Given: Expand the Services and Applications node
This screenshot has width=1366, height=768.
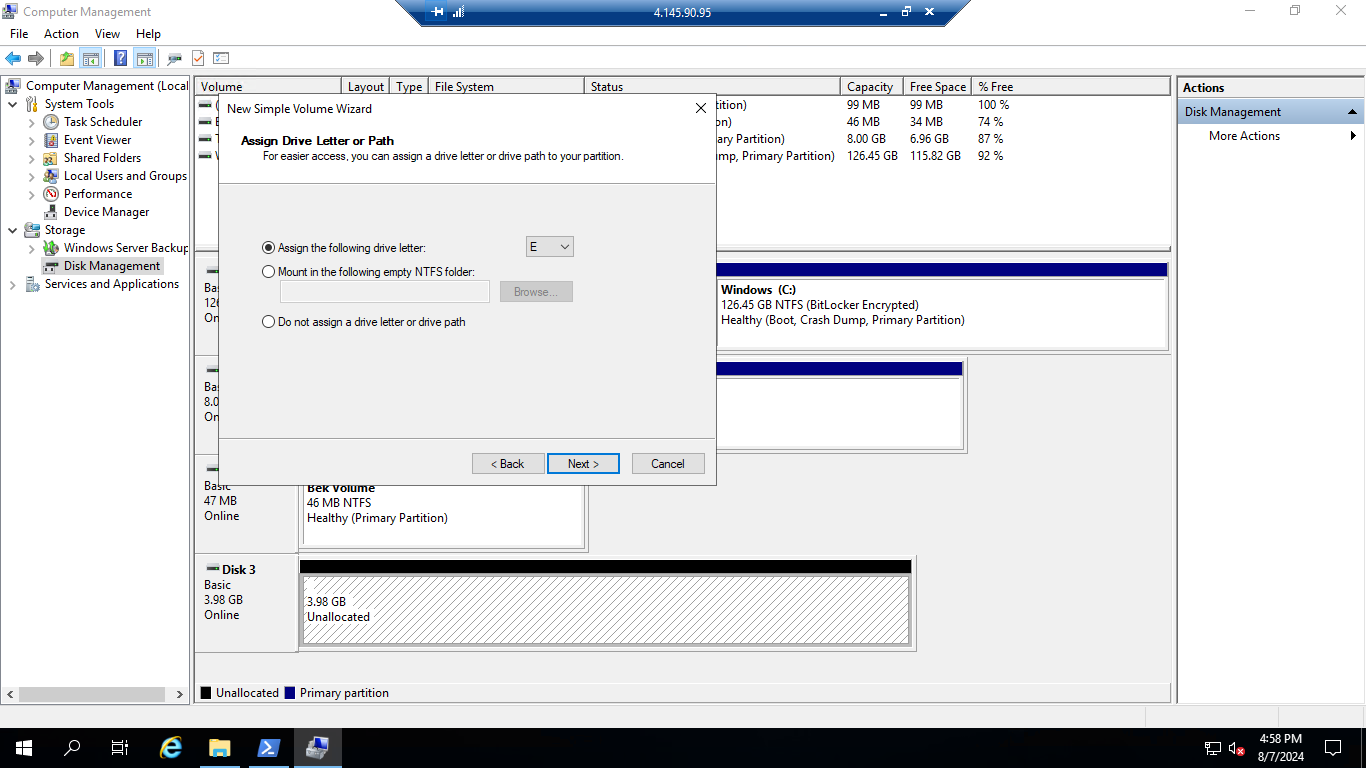Looking at the screenshot, I should pos(12,284).
